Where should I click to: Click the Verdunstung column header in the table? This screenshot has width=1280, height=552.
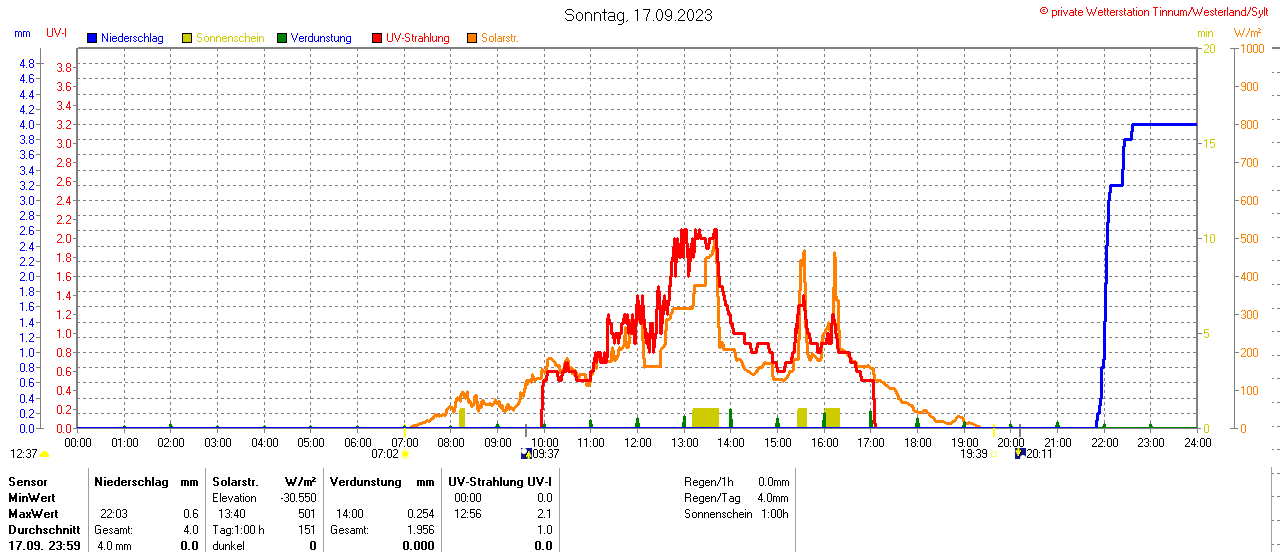[x=366, y=482]
